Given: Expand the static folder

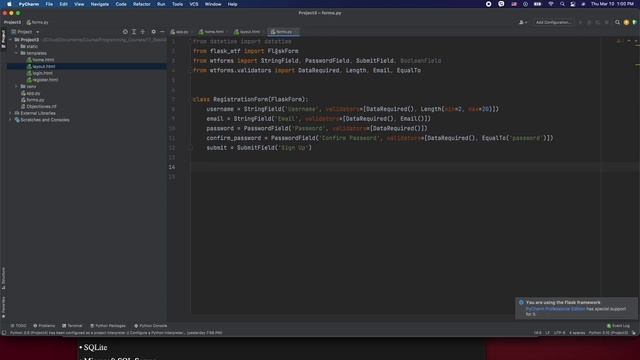Looking at the screenshot, I should [x=17, y=47].
